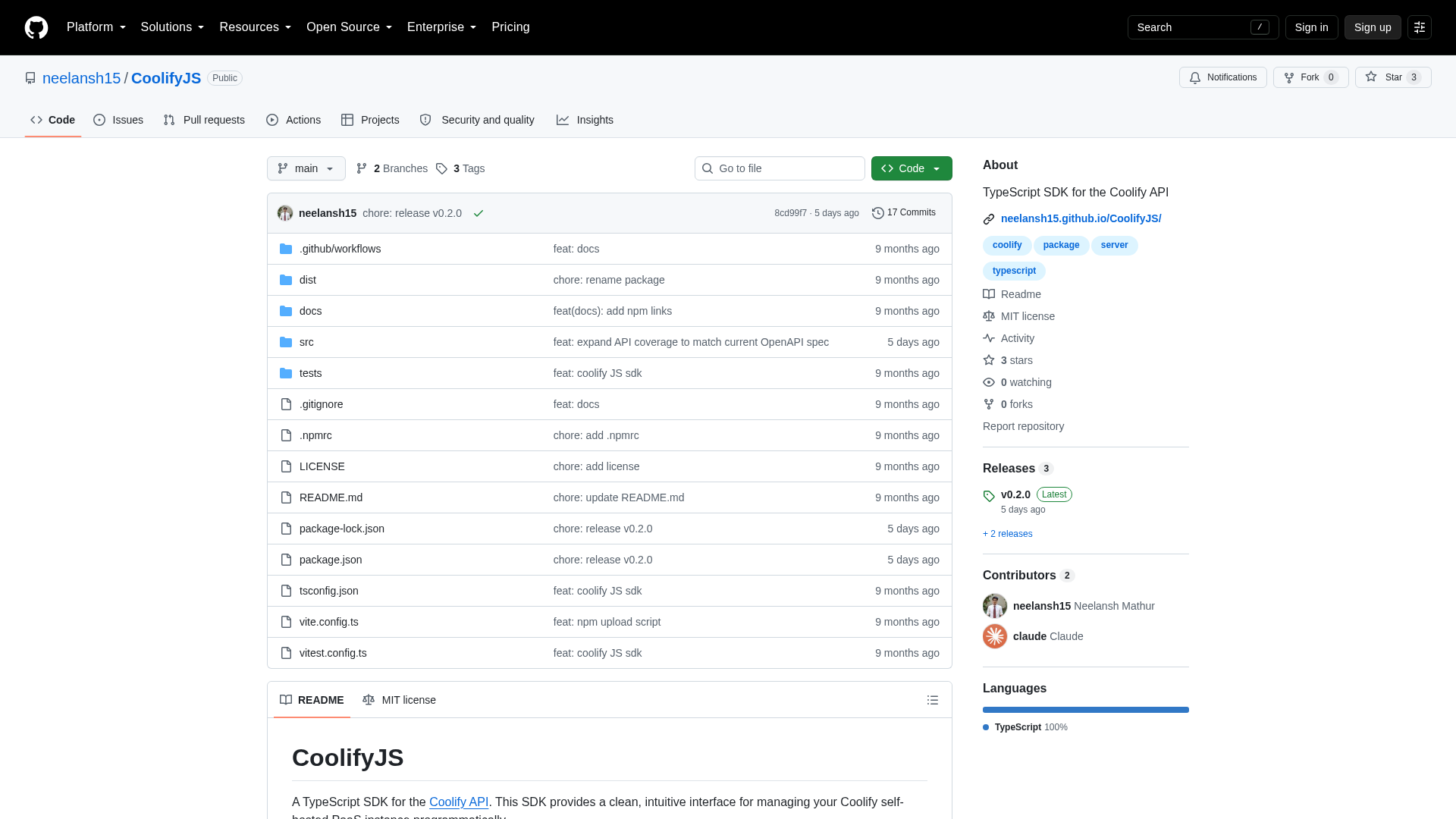Open the Insights tab
This screenshot has width=1456, height=819.
[x=585, y=120]
